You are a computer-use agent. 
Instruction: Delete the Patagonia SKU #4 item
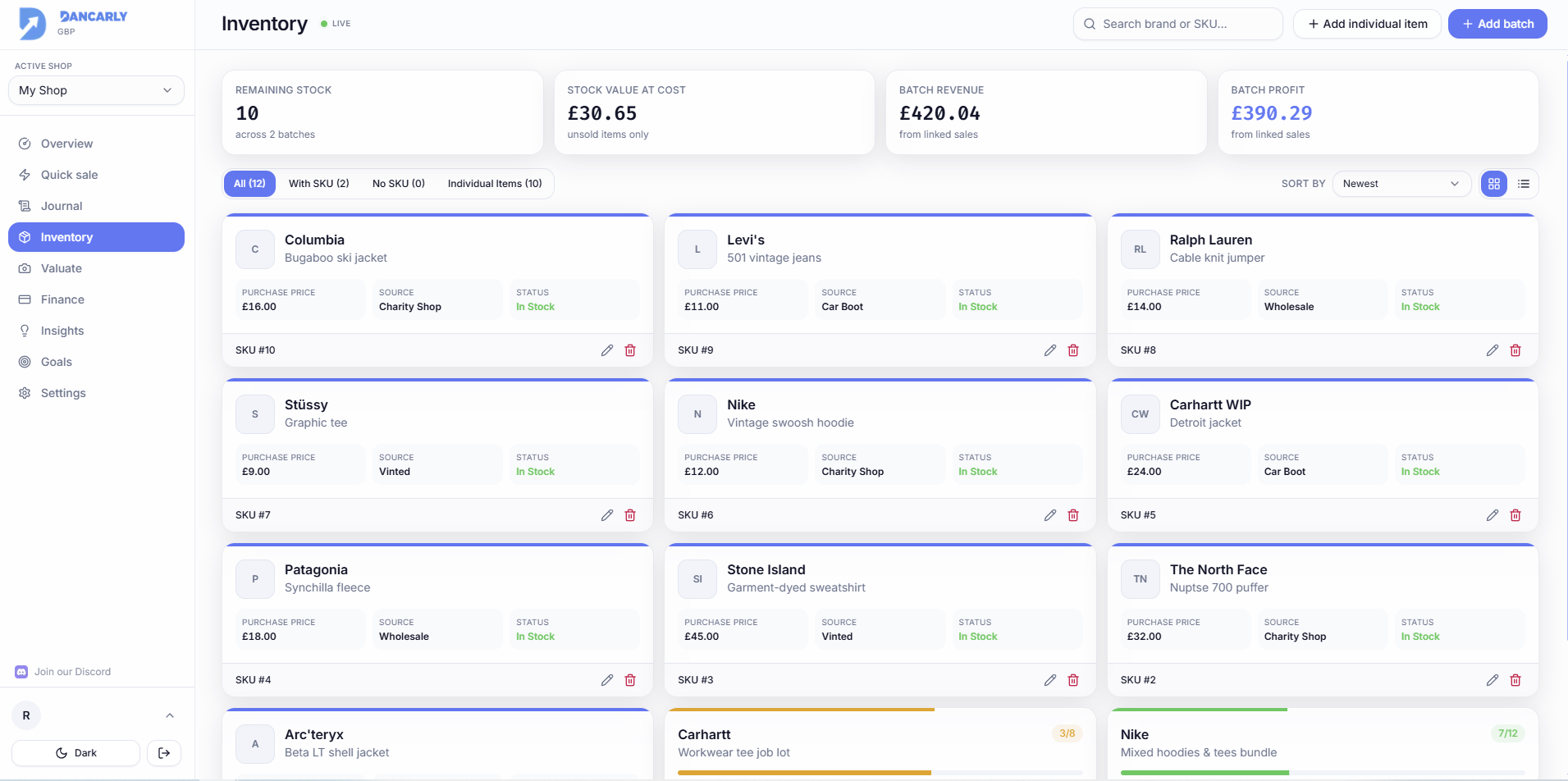[x=630, y=680]
